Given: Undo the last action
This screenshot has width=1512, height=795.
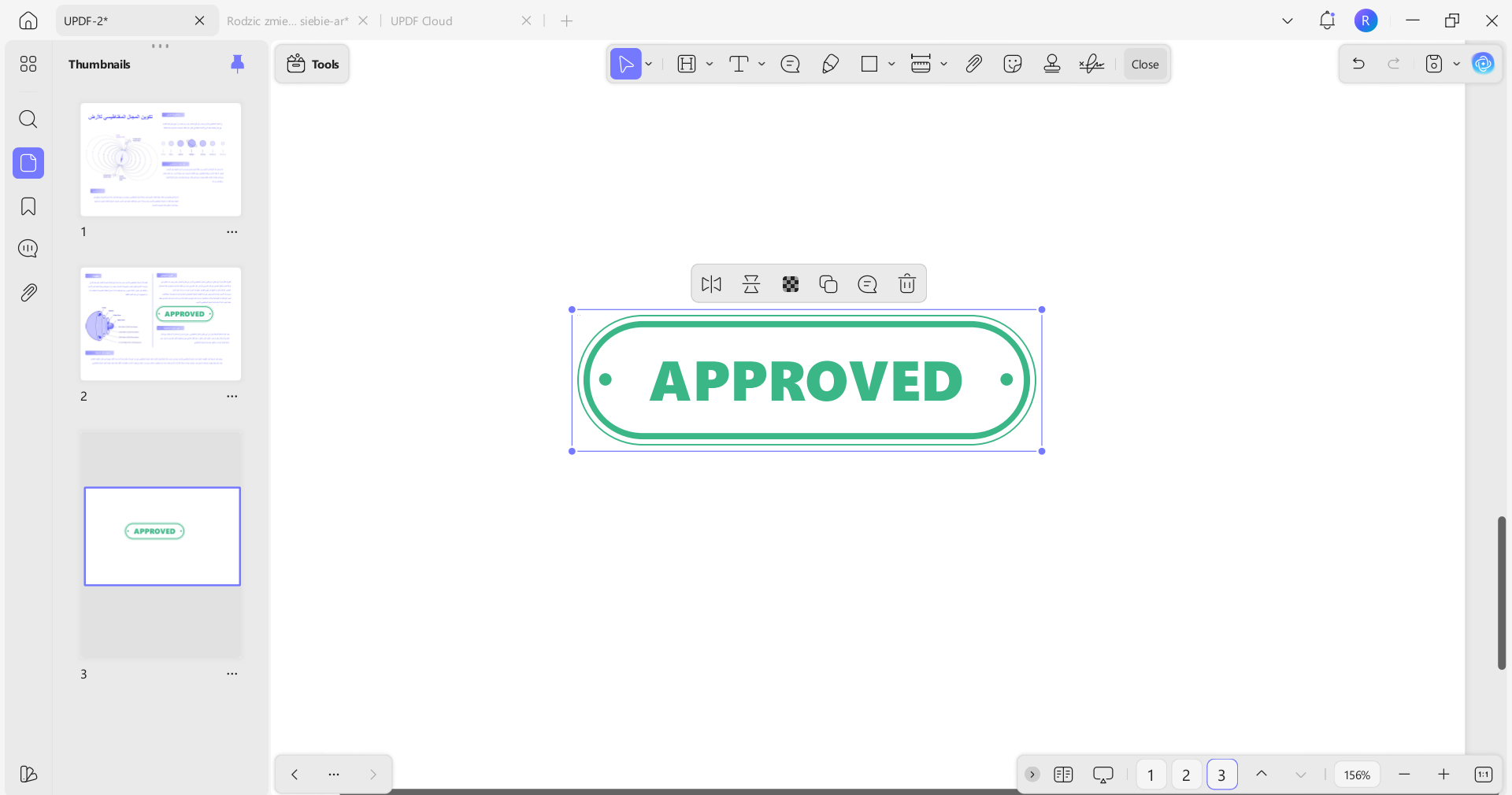Looking at the screenshot, I should click(1358, 64).
